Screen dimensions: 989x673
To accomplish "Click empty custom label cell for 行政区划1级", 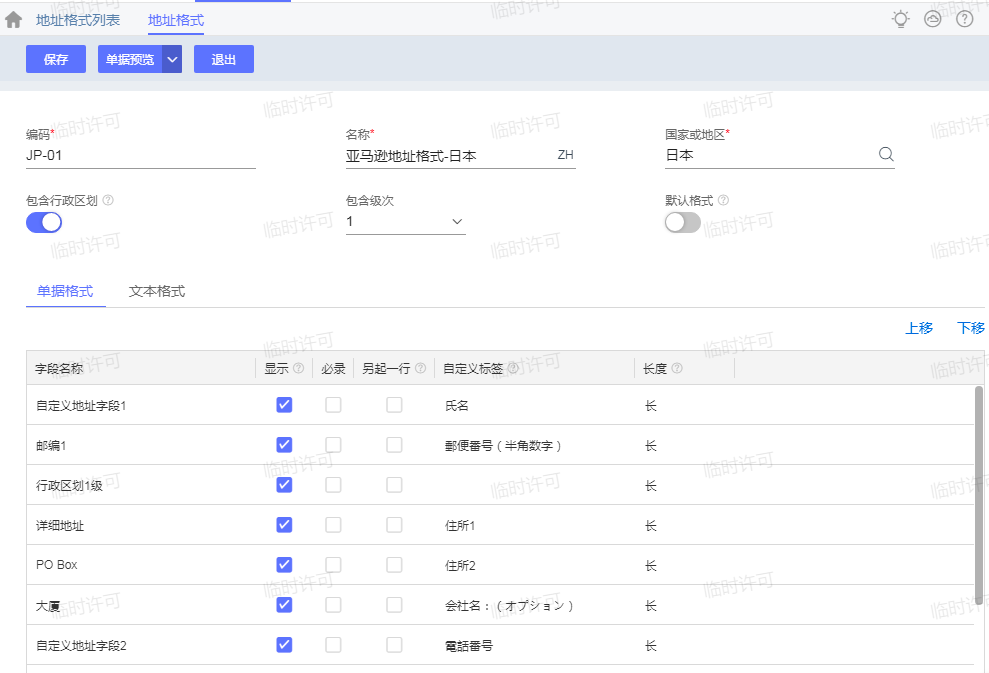I will tap(534, 485).
